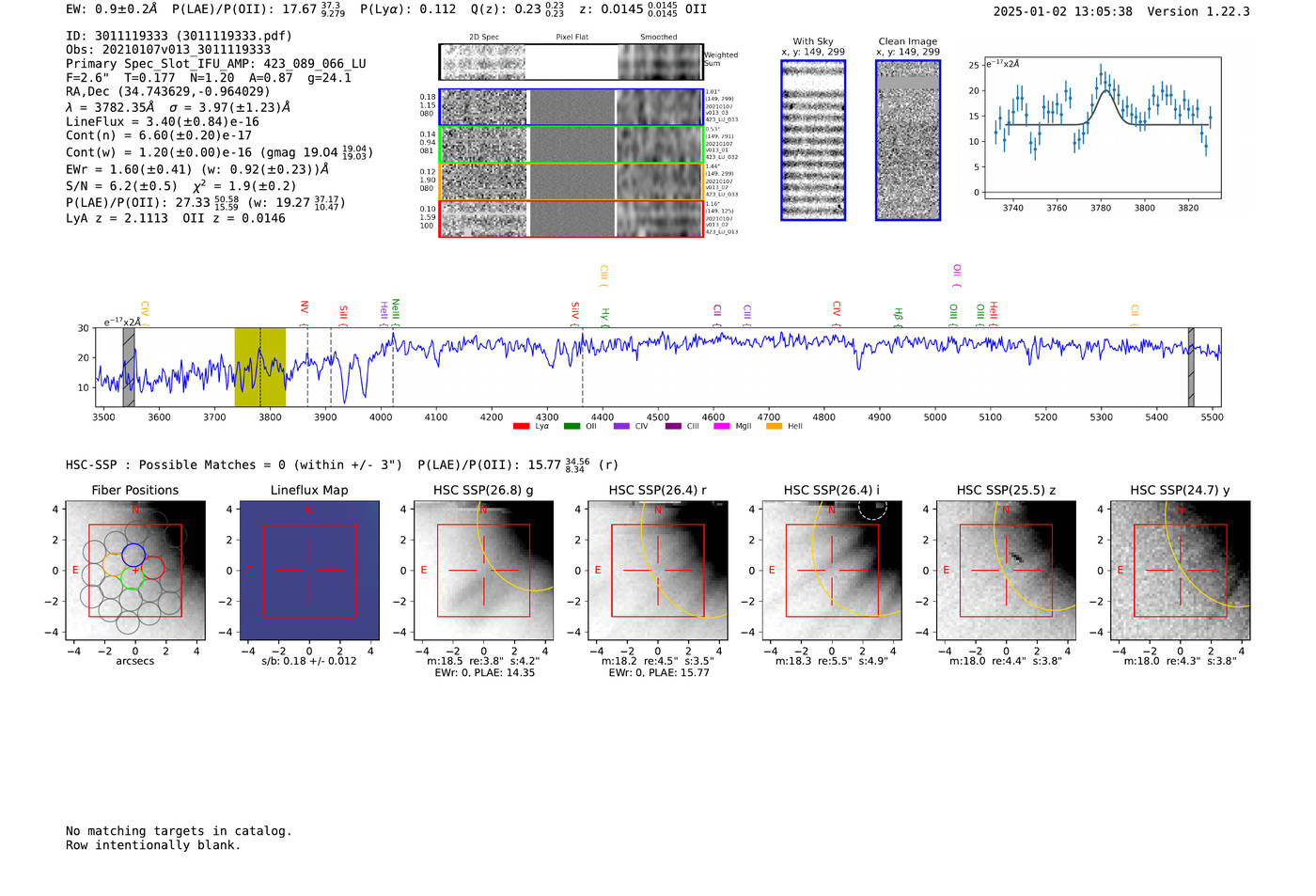Viewport: 1316px width, 896px height.
Task: Click the green fiber circle in Fiber Positions
Action: click(x=133, y=577)
